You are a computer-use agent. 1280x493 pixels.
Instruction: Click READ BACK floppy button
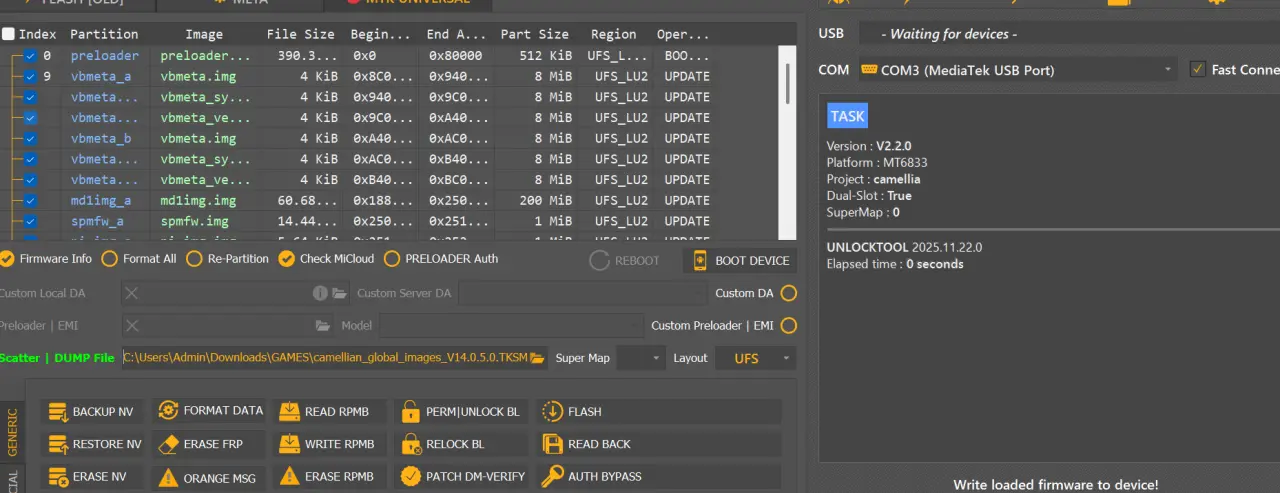[x=659, y=444]
